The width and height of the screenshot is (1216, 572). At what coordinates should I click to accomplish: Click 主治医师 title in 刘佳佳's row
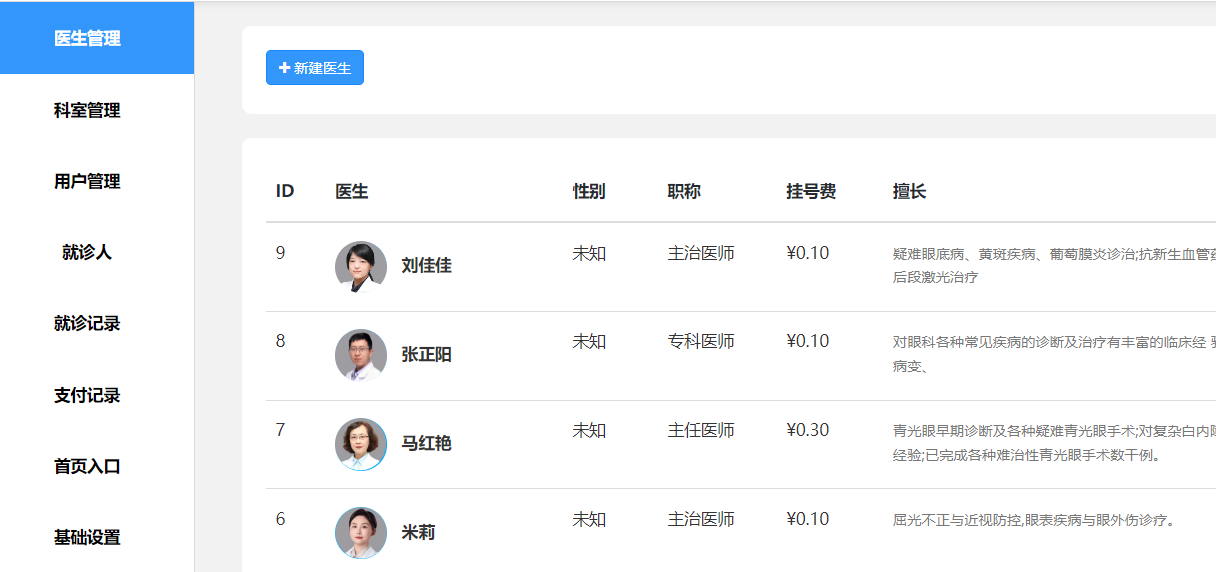pyautogui.click(x=701, y=253)
